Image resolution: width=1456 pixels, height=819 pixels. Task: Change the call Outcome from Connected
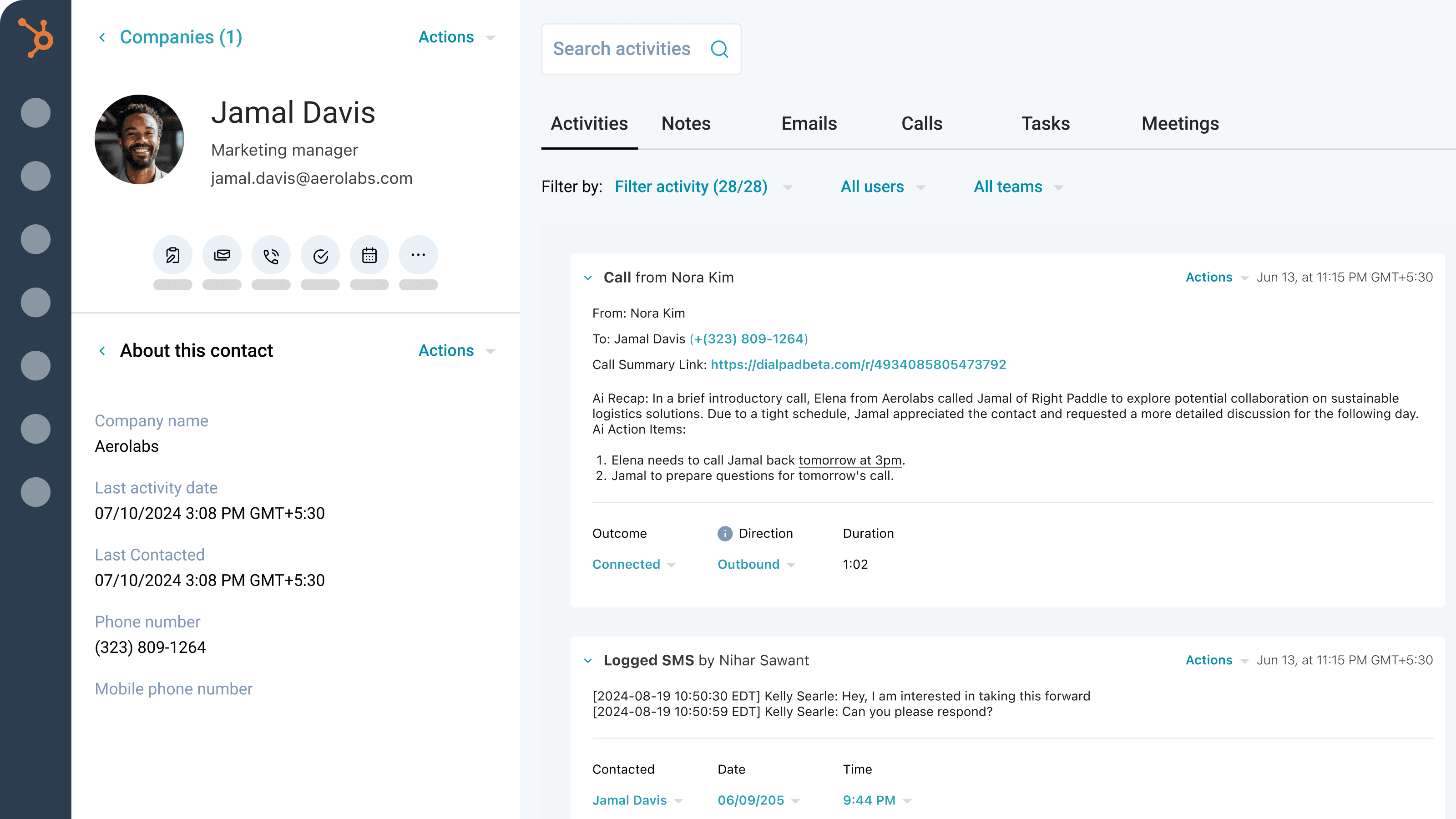(x=632, y=564)
